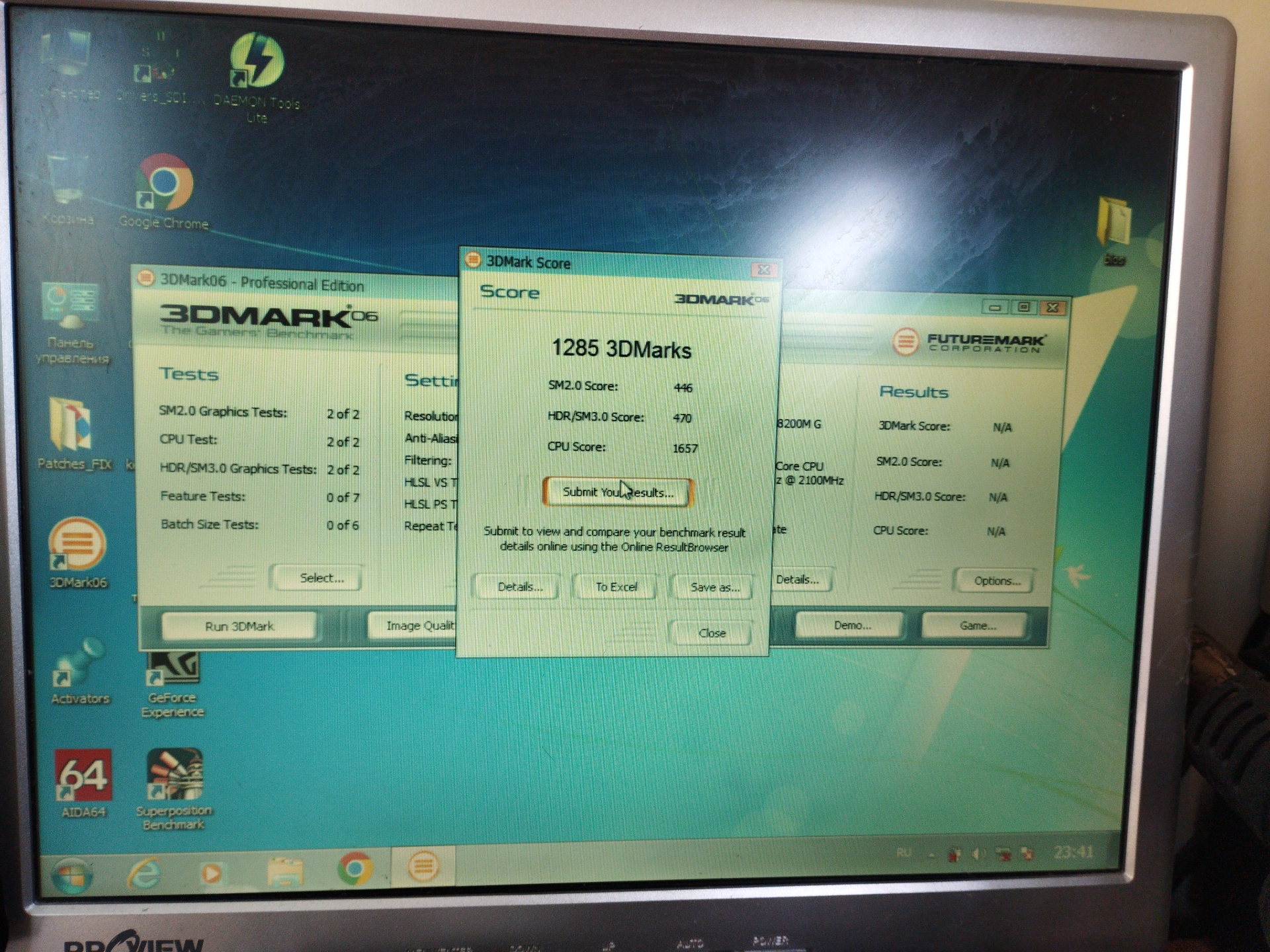Click 'CPU Score:' label in the Results panel

coord(900,530)
